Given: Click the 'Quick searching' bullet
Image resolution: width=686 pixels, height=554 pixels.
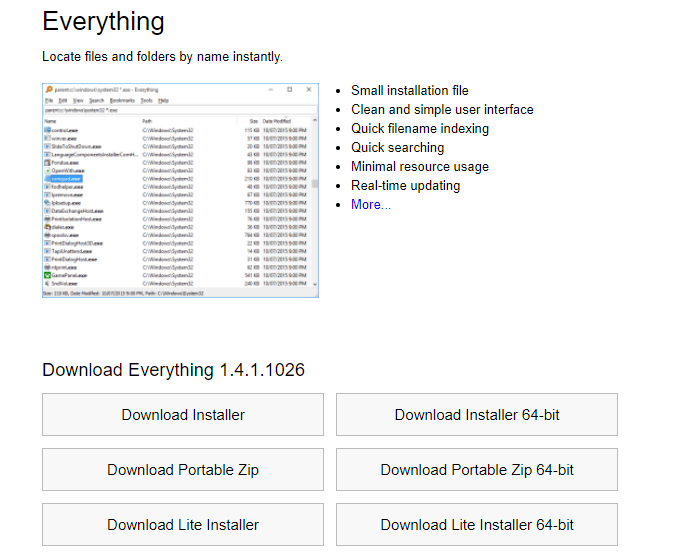Looking at the screenshot, I should click(x=398, y=147).
